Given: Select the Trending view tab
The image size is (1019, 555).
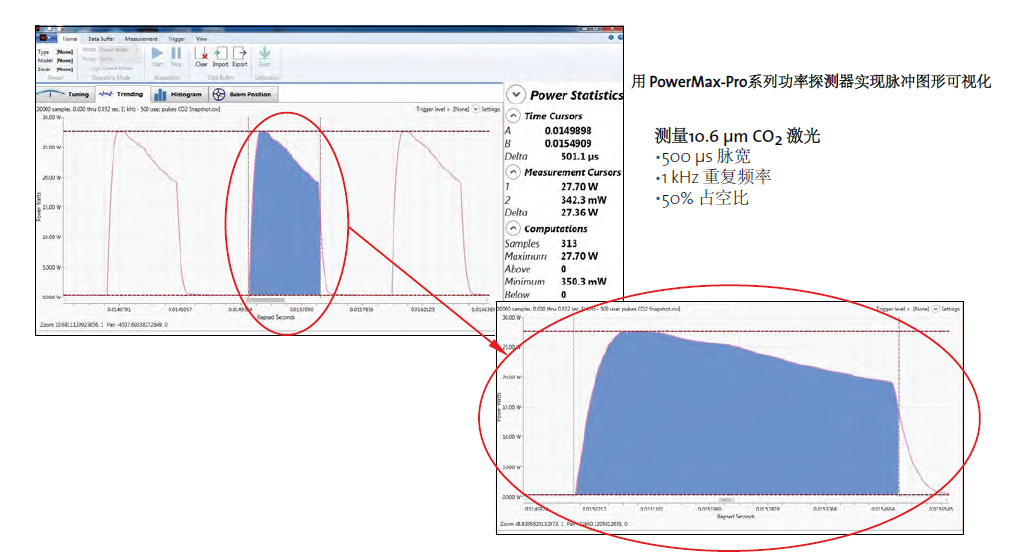Looking at the screenshot, I should coord(122,94).
